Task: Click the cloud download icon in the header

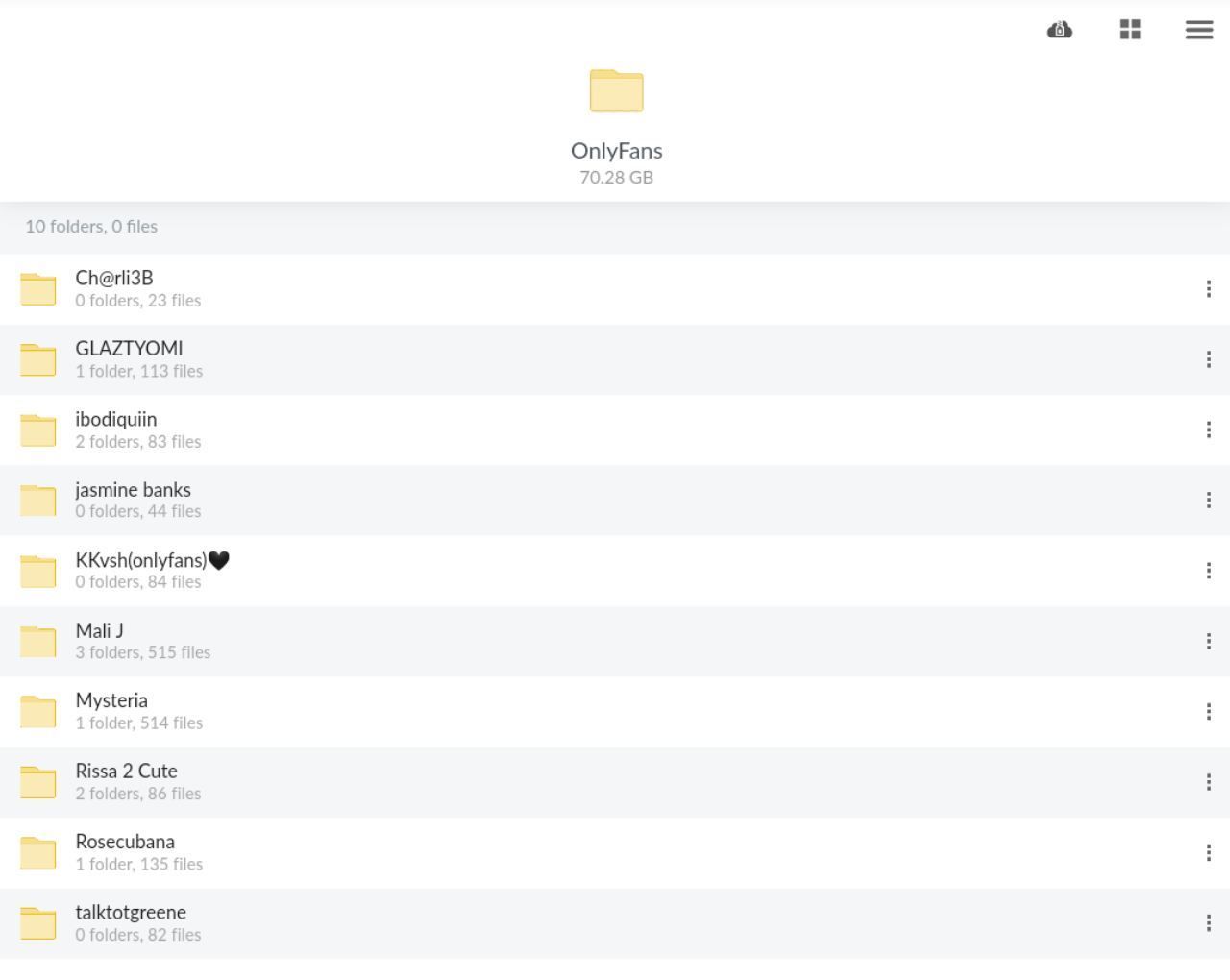Action: pyautogui.click(x=1060, y=30)
